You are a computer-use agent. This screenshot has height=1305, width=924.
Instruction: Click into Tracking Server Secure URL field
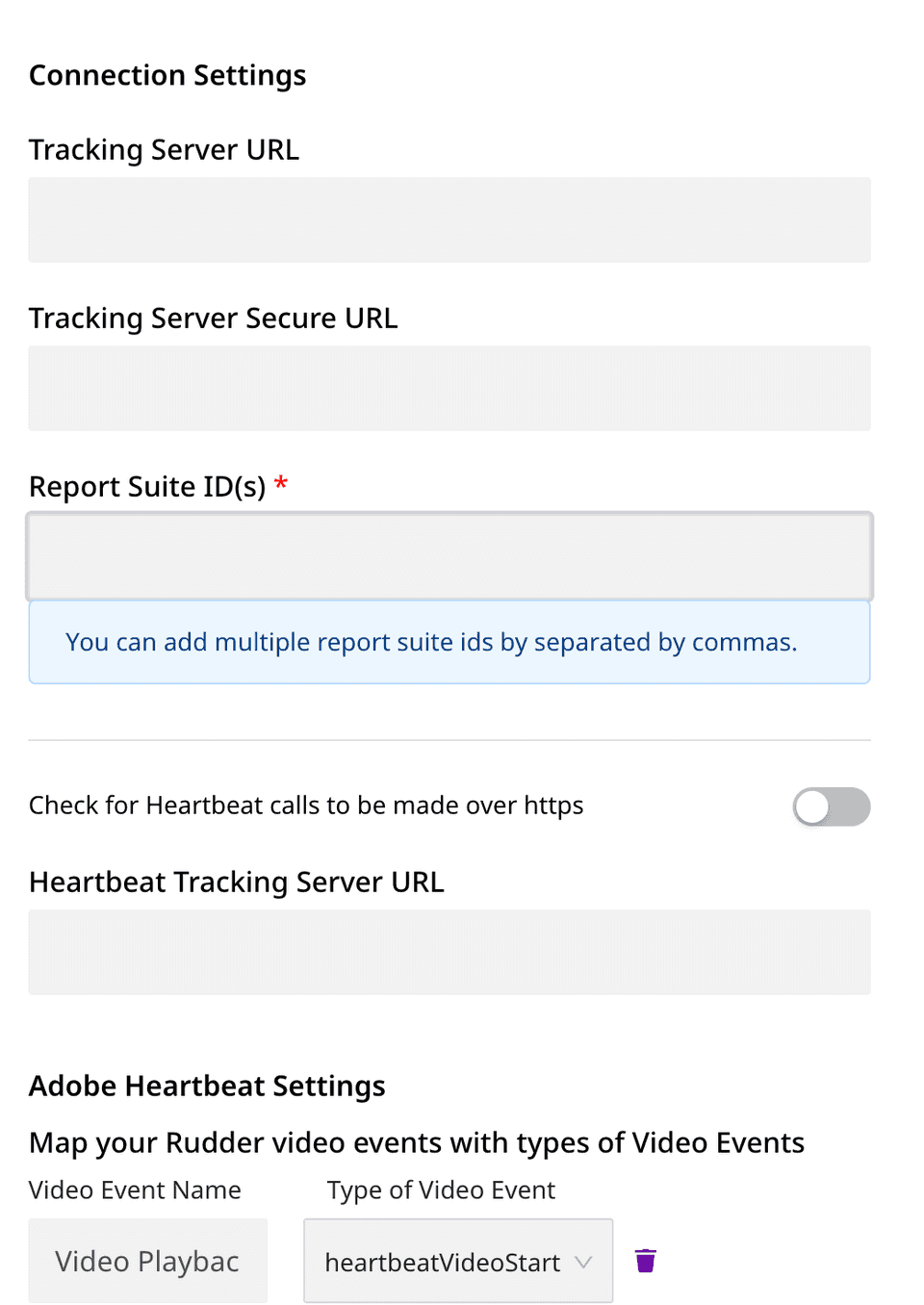(449, 388)
